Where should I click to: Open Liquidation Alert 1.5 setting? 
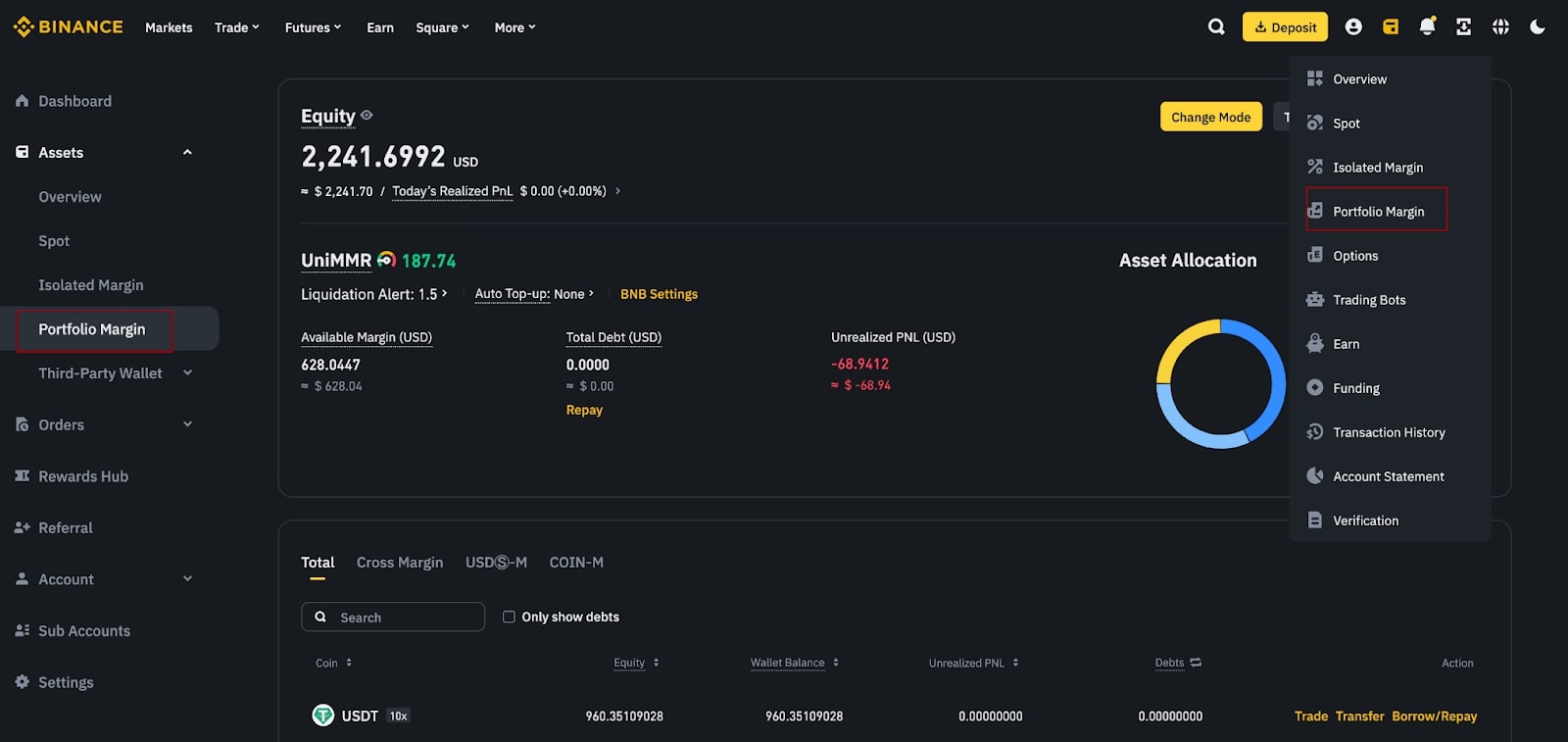click(374, 294)
